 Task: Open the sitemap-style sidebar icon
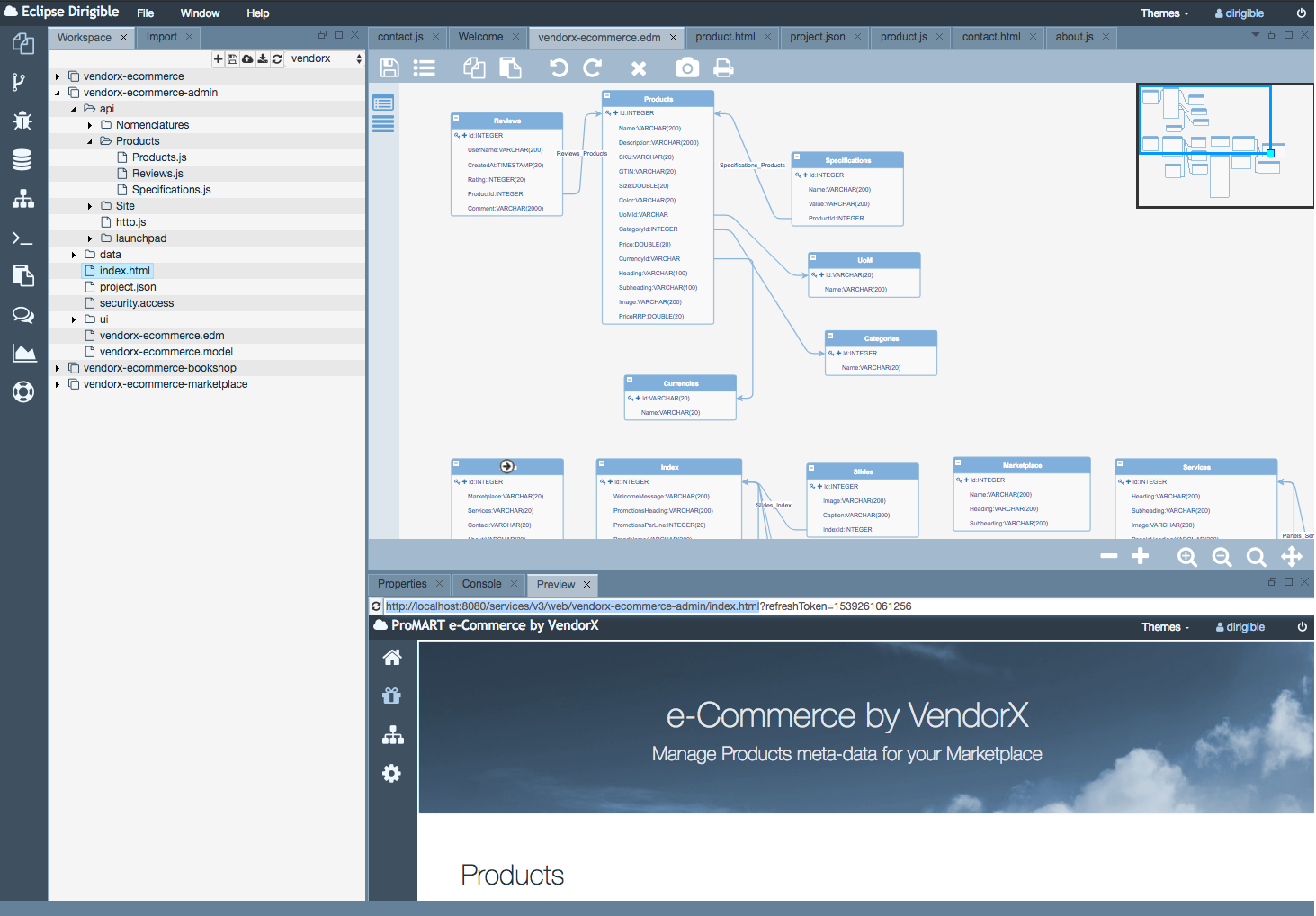tap(23, 199)
